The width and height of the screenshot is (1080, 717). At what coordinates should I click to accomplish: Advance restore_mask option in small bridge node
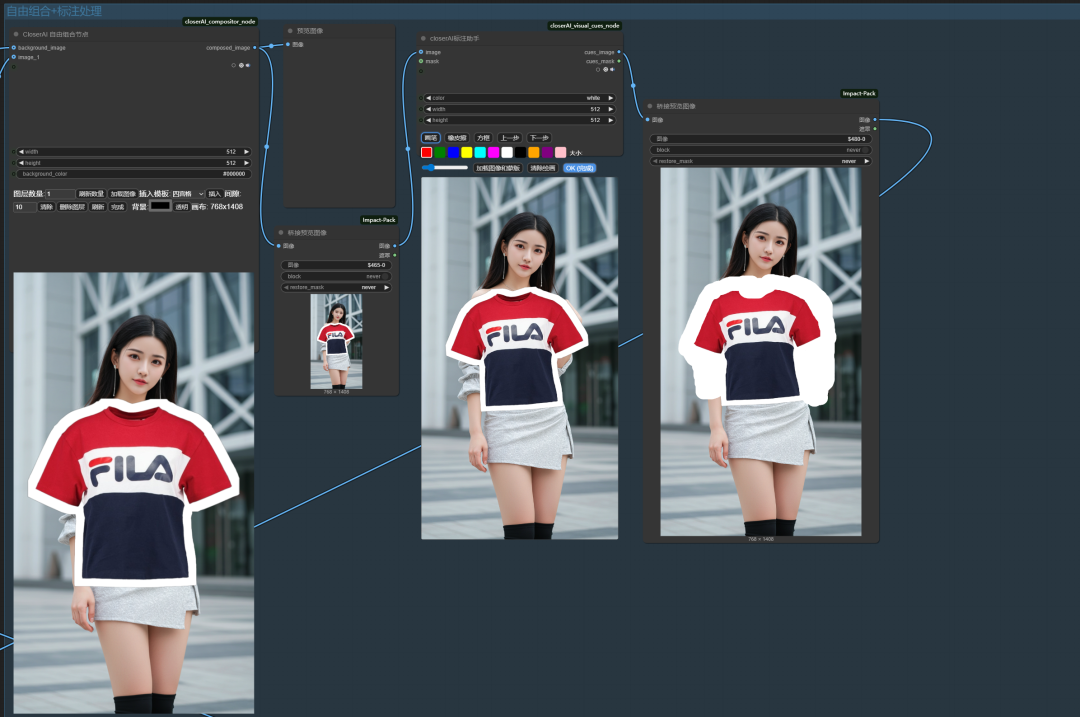(386, 287)
